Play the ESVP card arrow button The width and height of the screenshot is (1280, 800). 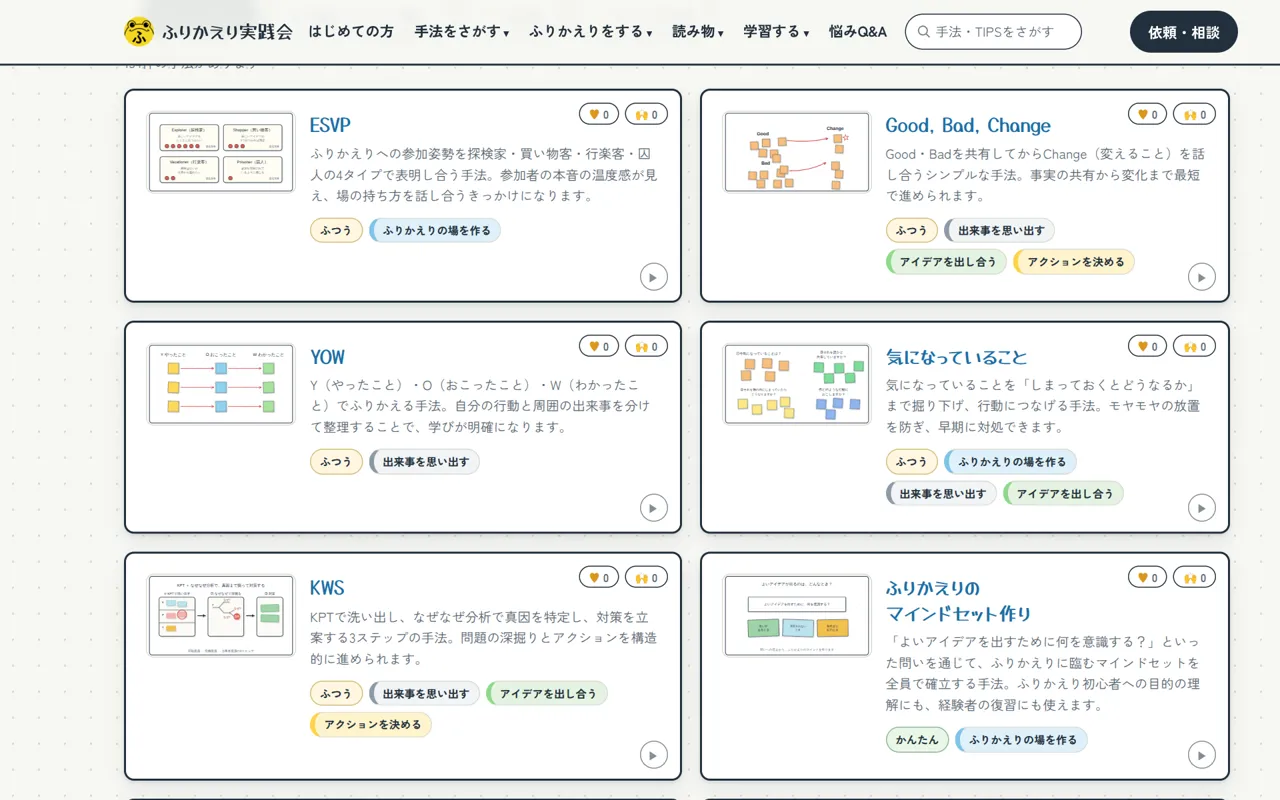click(x=653, y=277)
